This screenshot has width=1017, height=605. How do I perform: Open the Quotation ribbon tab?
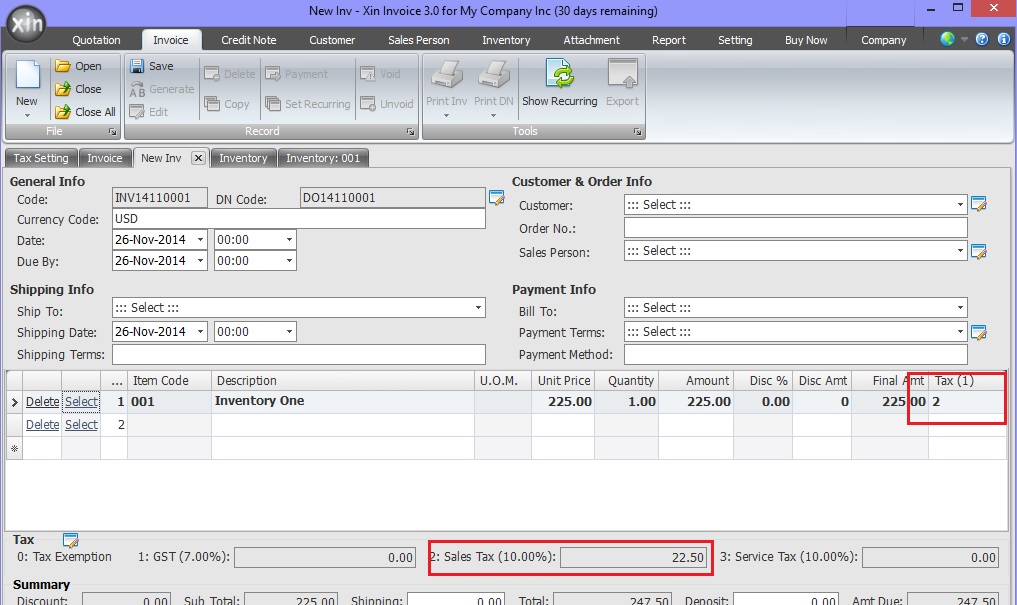pyautogui.click(x=97, y=40)
